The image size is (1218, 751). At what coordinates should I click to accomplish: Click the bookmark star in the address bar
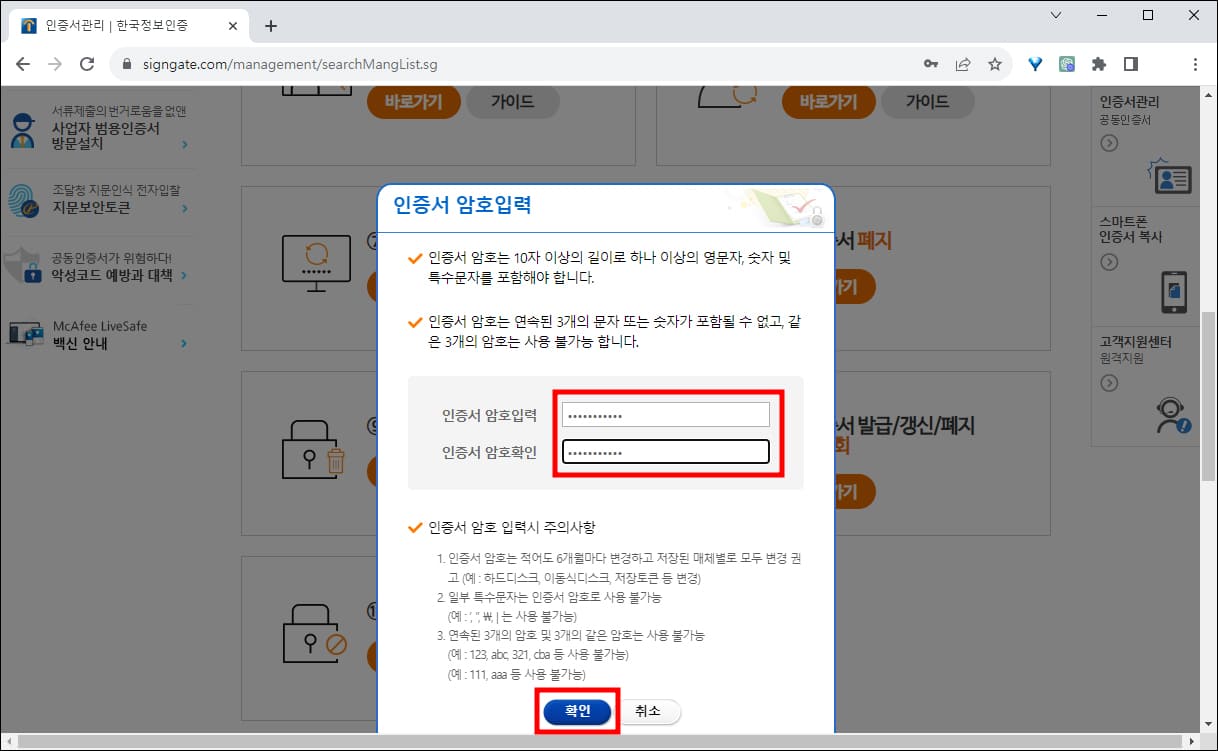point(994,62)
